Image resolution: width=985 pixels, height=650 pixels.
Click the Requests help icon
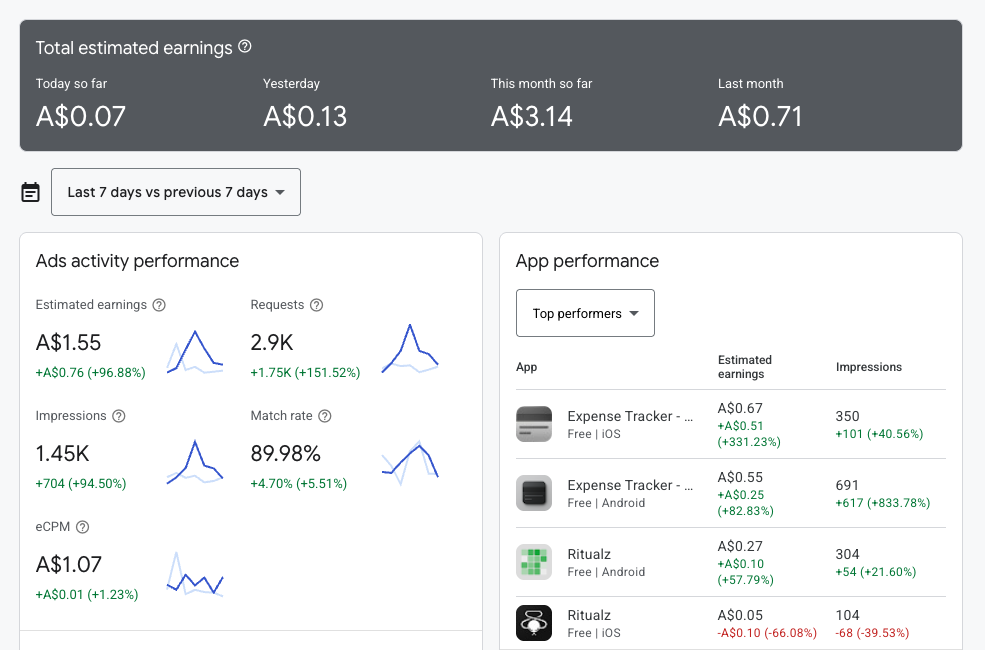[x=318, y=305]
